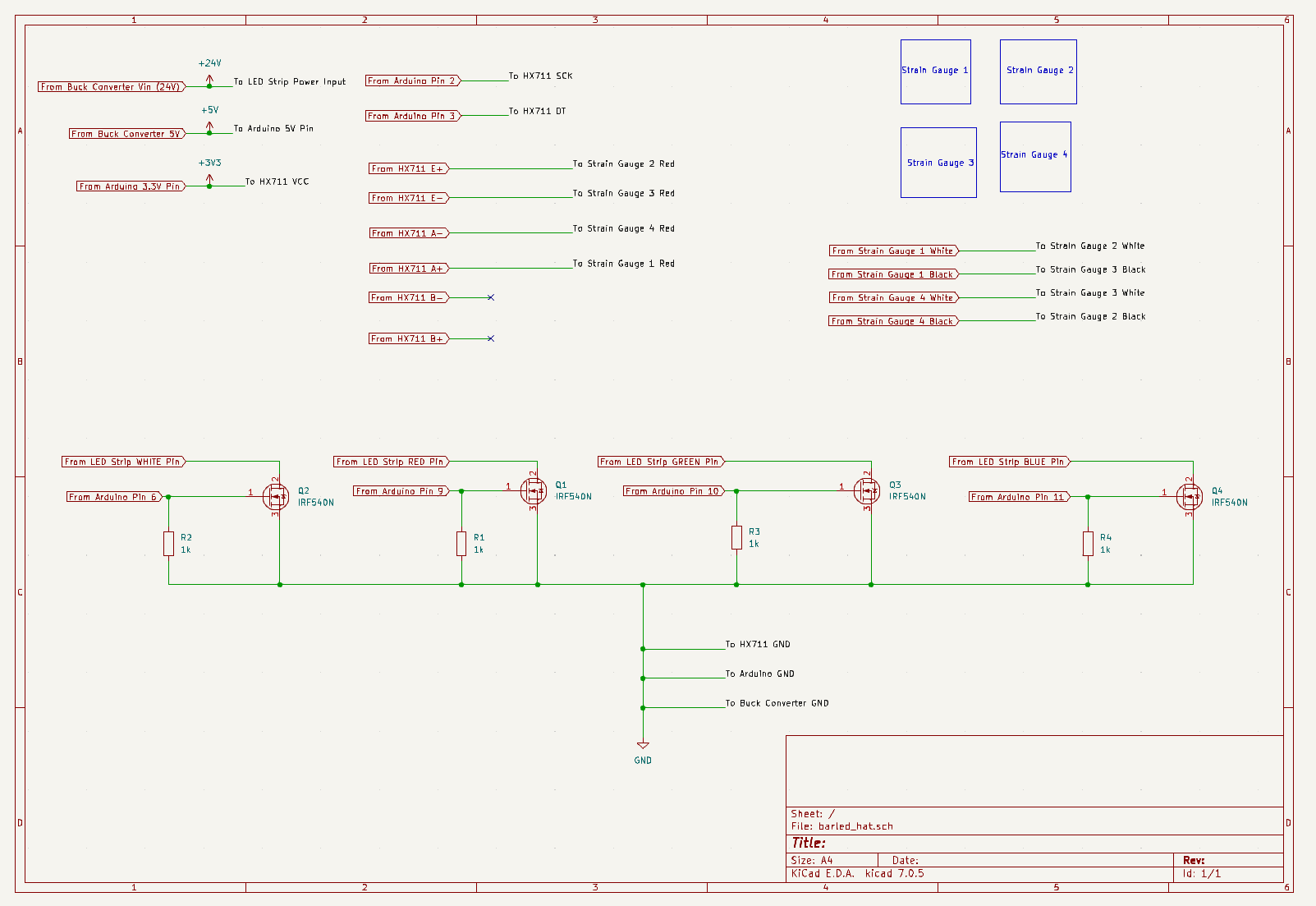
Task: Select resistor R2 symbol
Action: click(168, 544)
